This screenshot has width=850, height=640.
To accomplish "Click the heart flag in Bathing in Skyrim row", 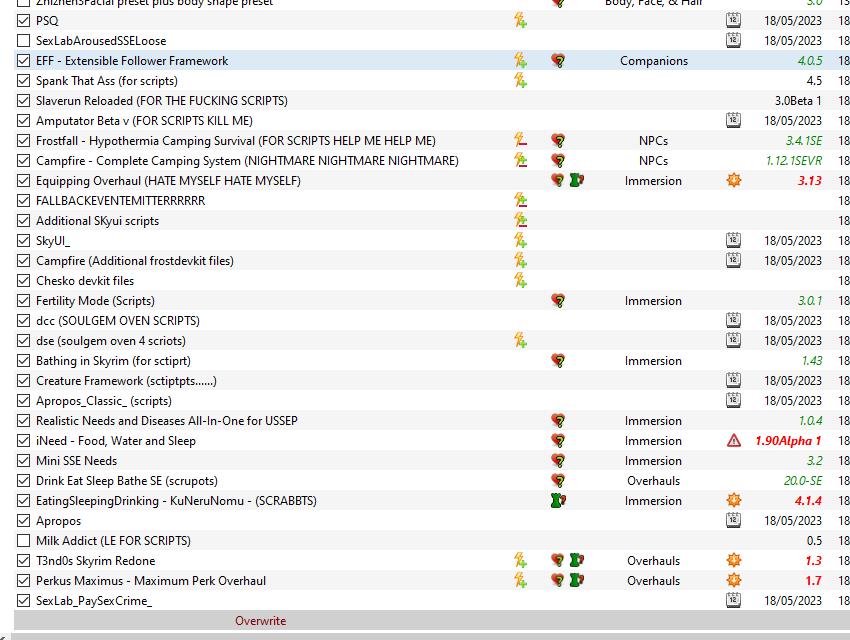I will pos(558,361).
